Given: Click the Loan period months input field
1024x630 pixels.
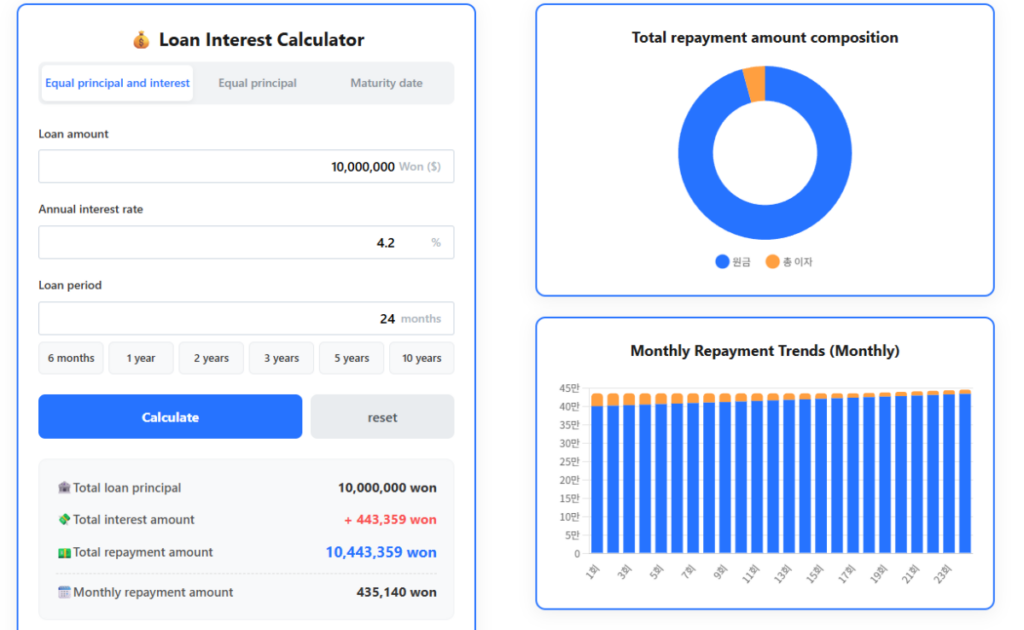Looking at the screenshot, I should point(220,319).
